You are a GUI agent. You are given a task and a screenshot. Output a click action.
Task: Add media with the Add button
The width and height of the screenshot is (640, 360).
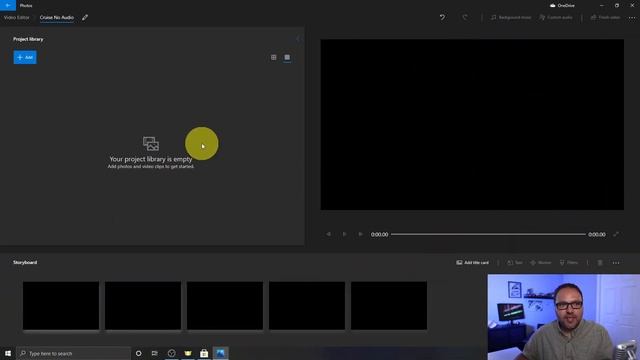click(x=25, y=57)
